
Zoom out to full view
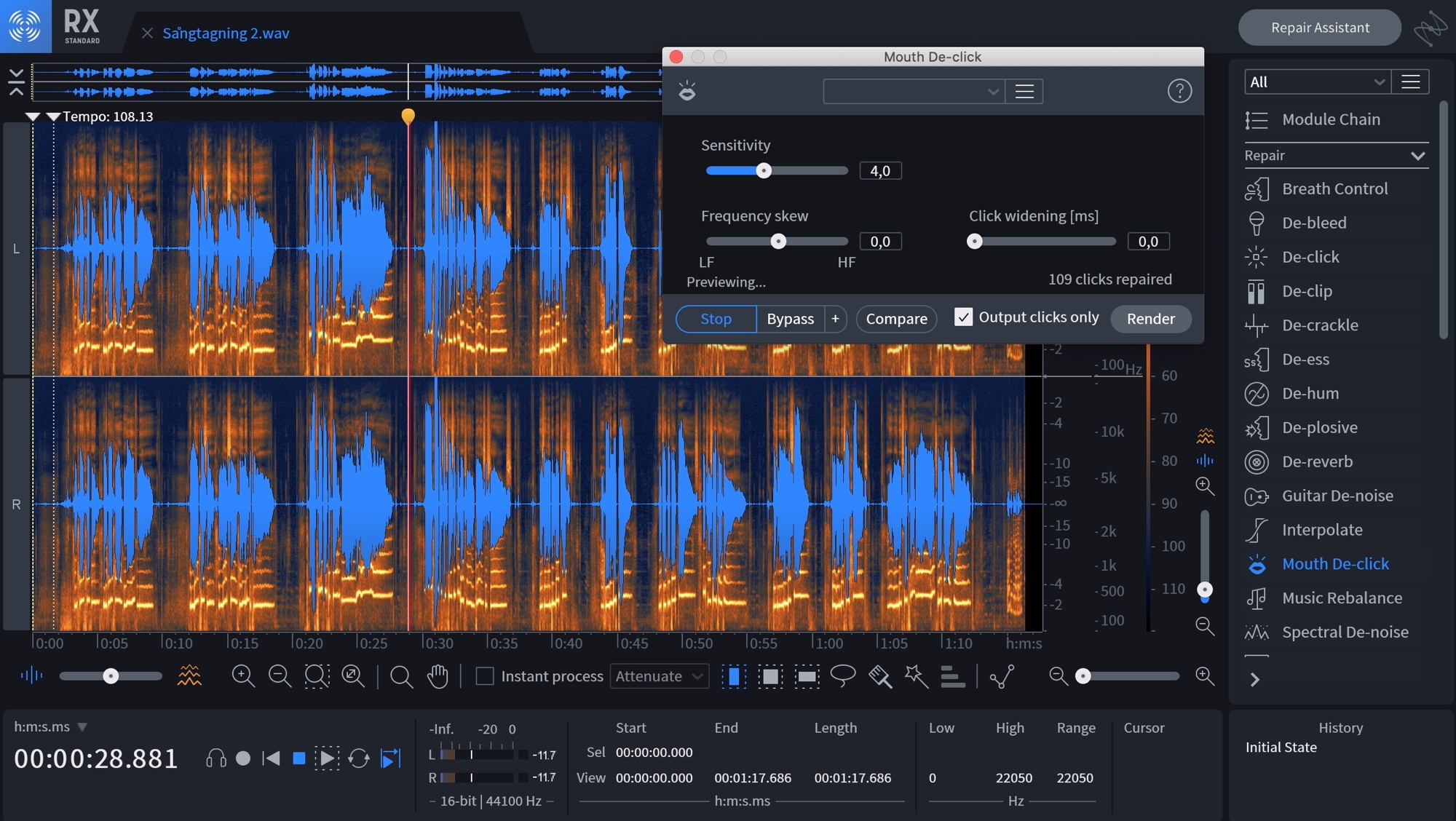(x=353, y=676)
